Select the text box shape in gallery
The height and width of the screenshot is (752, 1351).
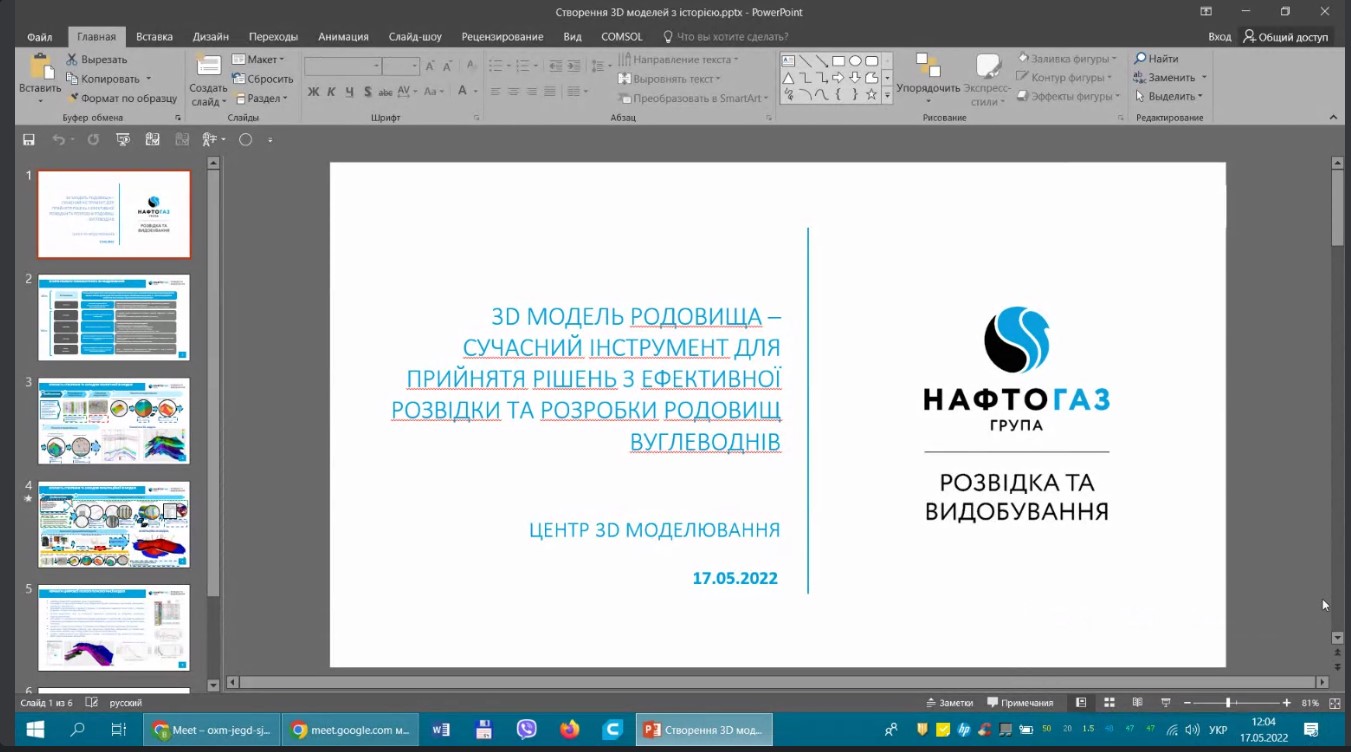pyautogui.click(x=788, y=60)
